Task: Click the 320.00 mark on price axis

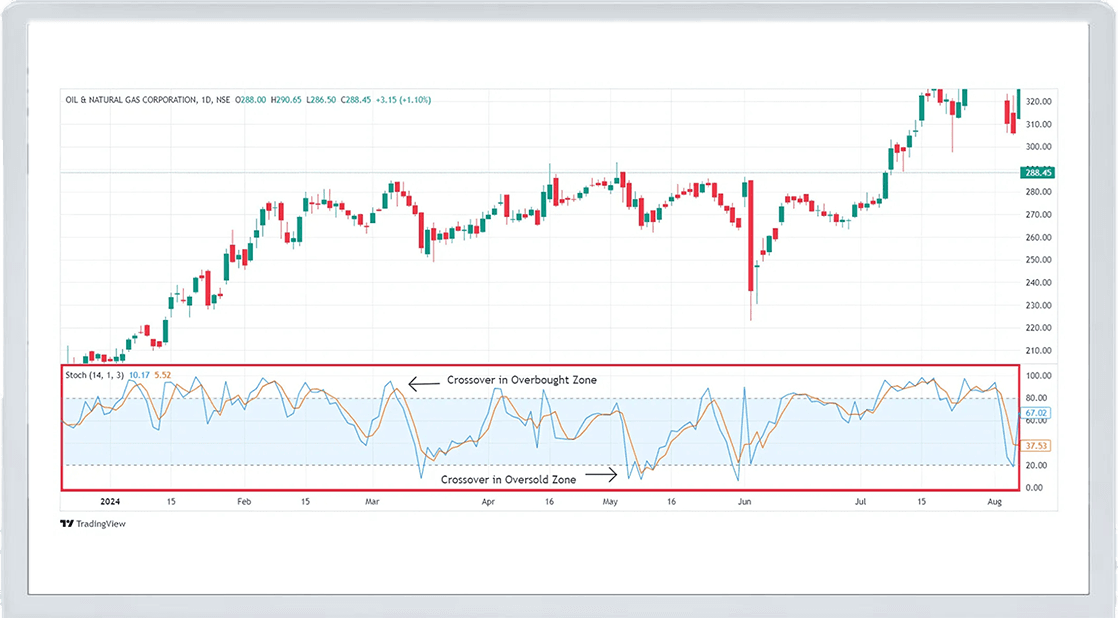Action: 1039,102
